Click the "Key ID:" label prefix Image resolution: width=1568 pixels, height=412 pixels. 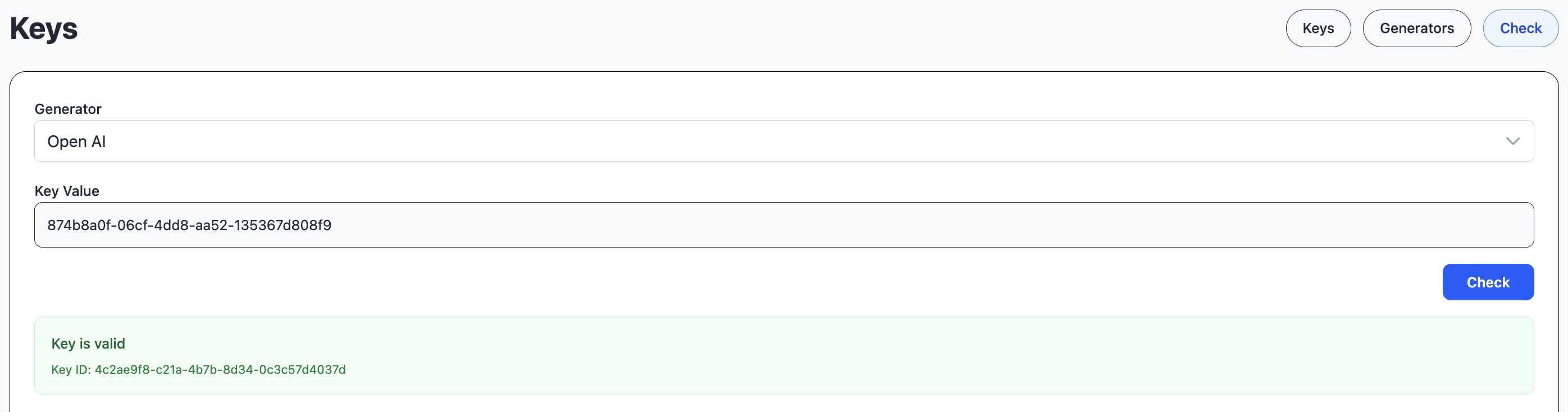click(x=71, y=370)
